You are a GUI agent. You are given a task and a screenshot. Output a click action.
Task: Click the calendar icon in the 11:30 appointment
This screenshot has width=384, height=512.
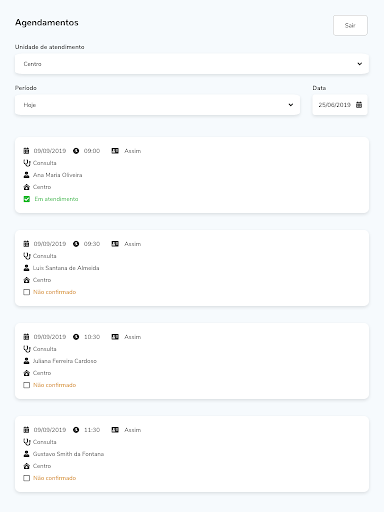(x=26, y=430)
